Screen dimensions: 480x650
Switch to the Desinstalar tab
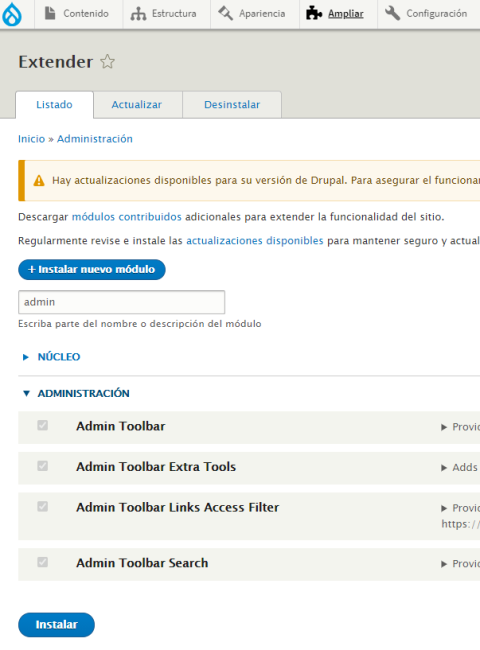232,105
